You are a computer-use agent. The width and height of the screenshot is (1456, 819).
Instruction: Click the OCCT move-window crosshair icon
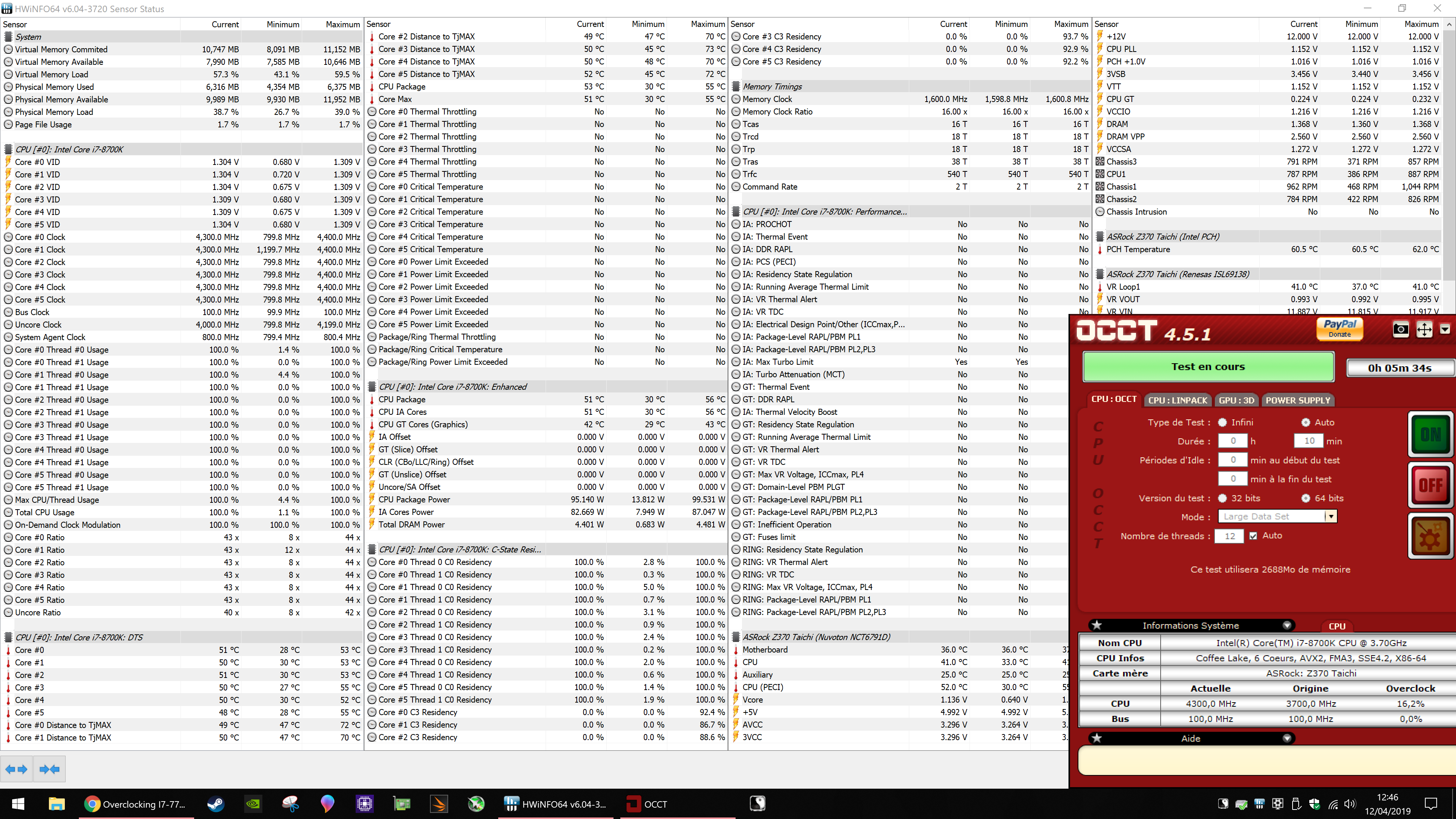click(x=1424, y=329)
